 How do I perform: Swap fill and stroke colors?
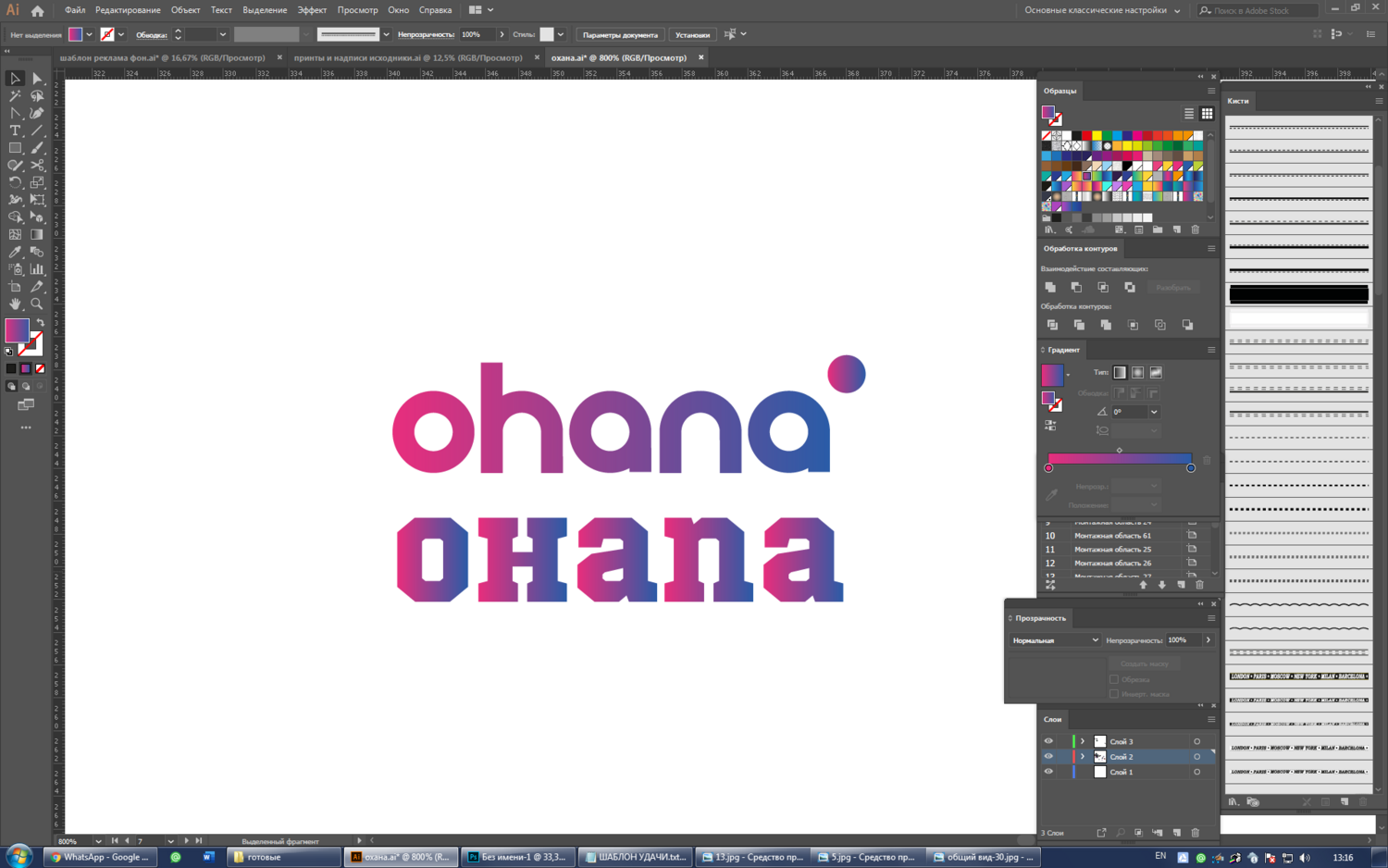(x=40, y=322)
